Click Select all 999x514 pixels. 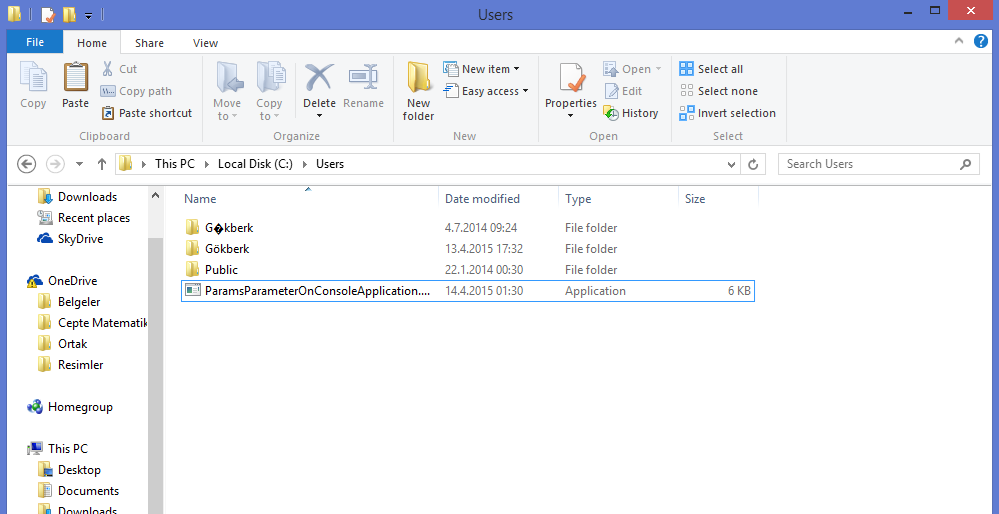(x=711, y=69)
